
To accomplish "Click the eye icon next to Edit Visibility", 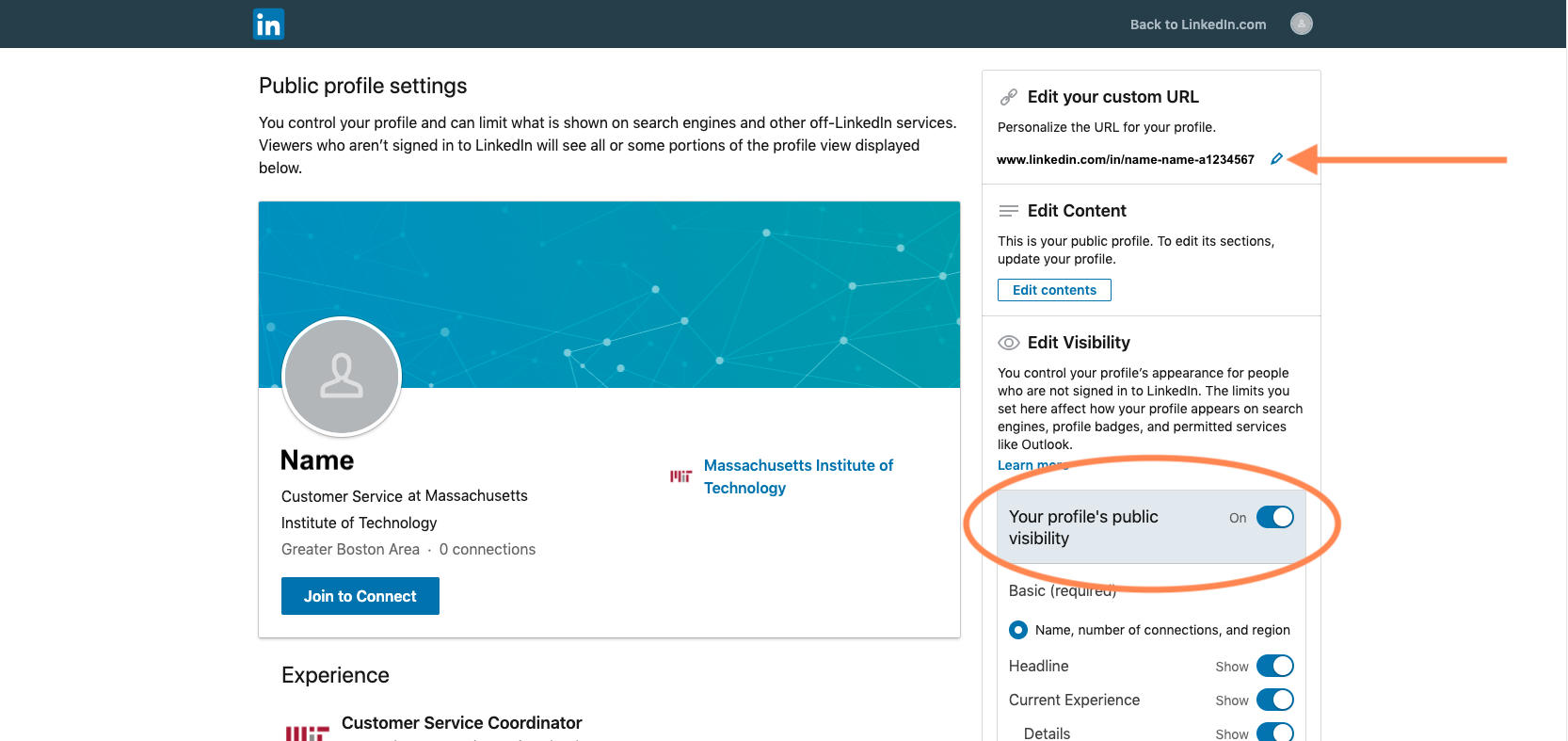I will [x=1009, y=343].
